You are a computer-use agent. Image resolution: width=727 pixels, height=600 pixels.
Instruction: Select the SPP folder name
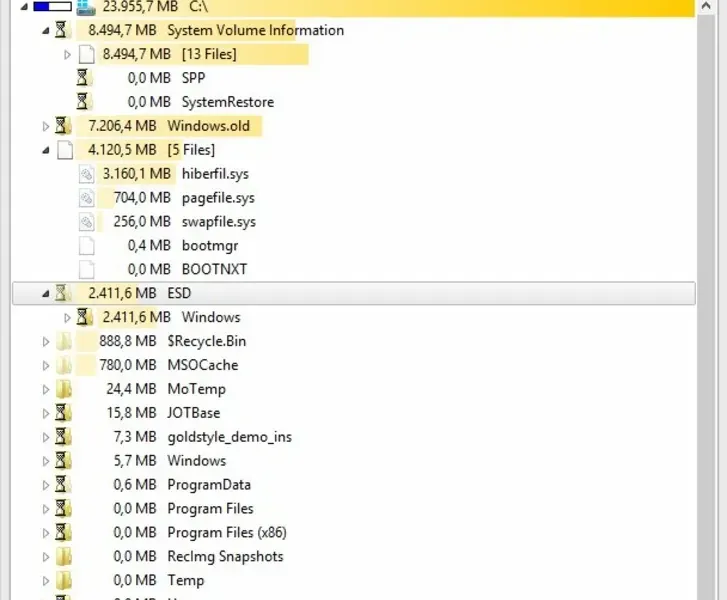pyautogui.click(x=193, y=78)
